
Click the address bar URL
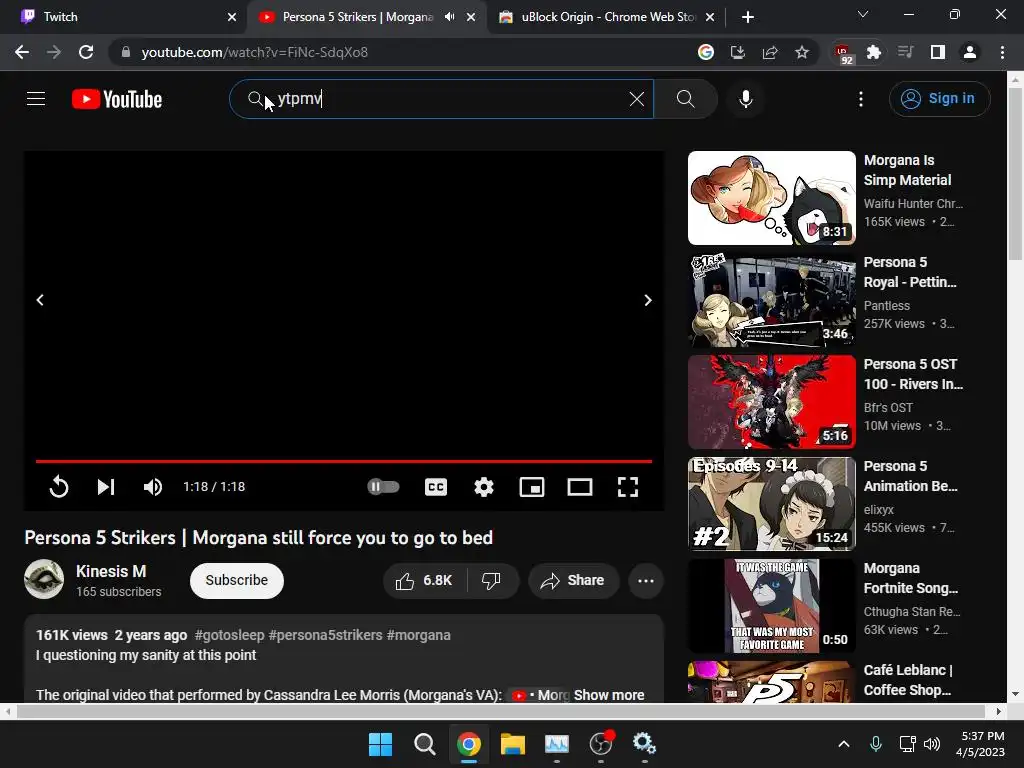pos(255,52)
